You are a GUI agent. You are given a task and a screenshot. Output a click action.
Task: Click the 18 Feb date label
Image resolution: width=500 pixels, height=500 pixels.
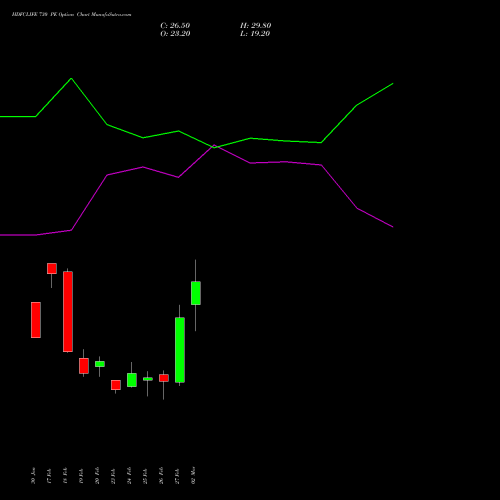click(65, 476)
